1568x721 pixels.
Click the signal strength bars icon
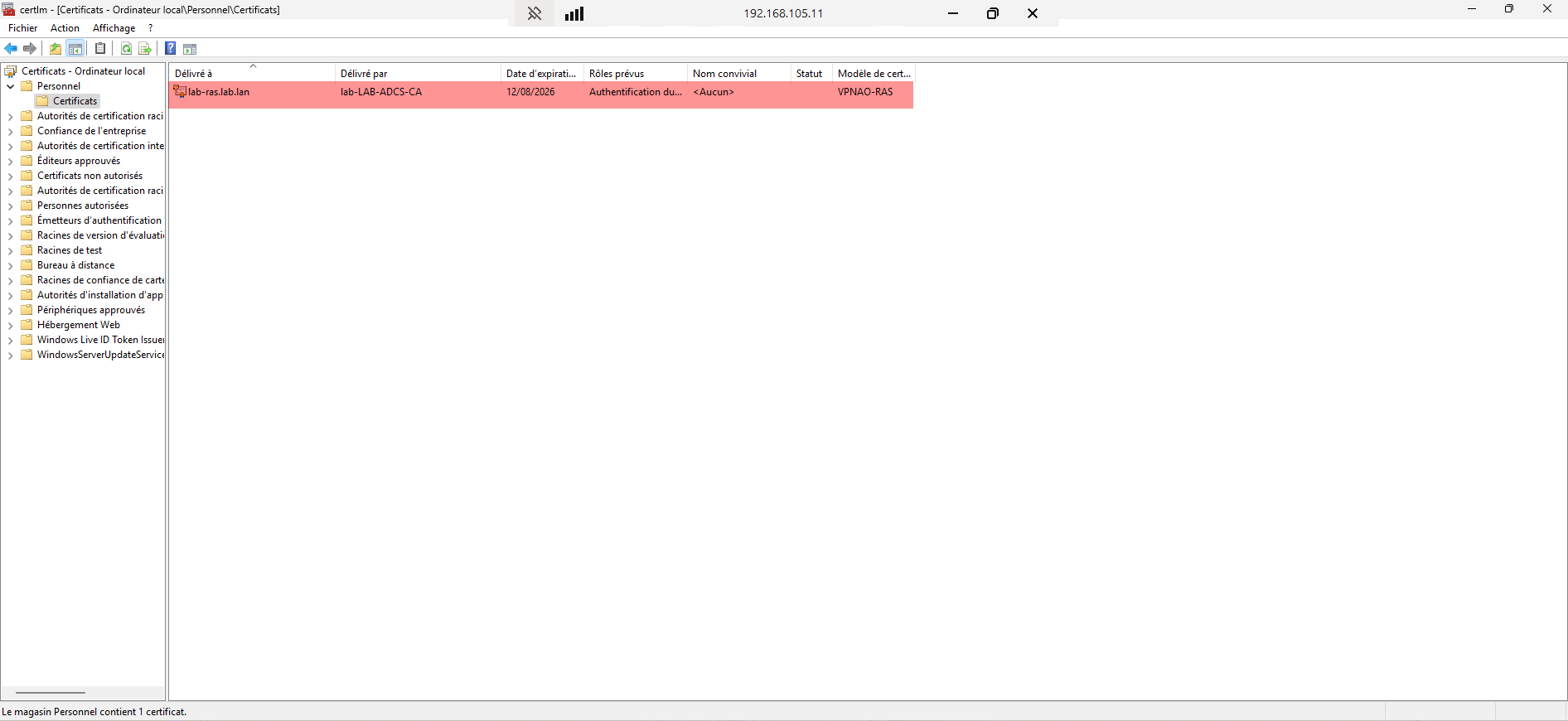pos(574,13)
